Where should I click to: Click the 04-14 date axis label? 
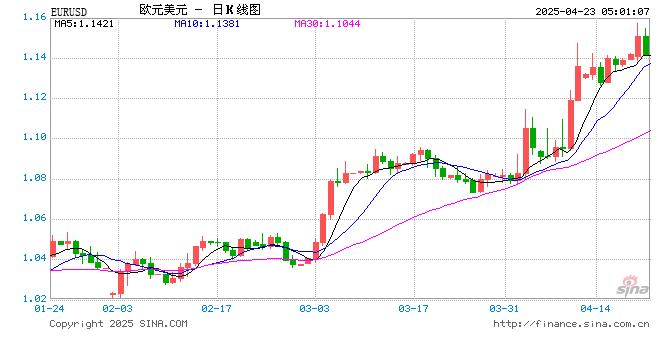pyautogui.click(x=595, y=309)
